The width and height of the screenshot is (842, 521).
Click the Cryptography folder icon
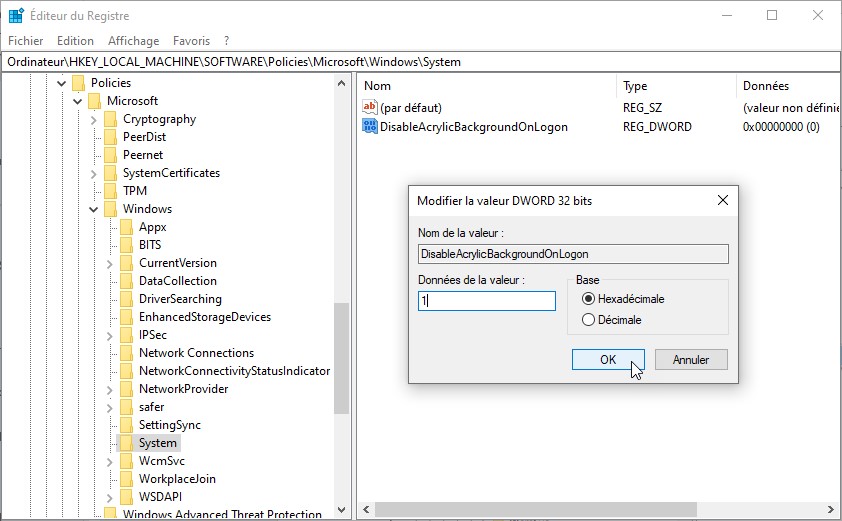pyautogui.click(x=110, y=119)
